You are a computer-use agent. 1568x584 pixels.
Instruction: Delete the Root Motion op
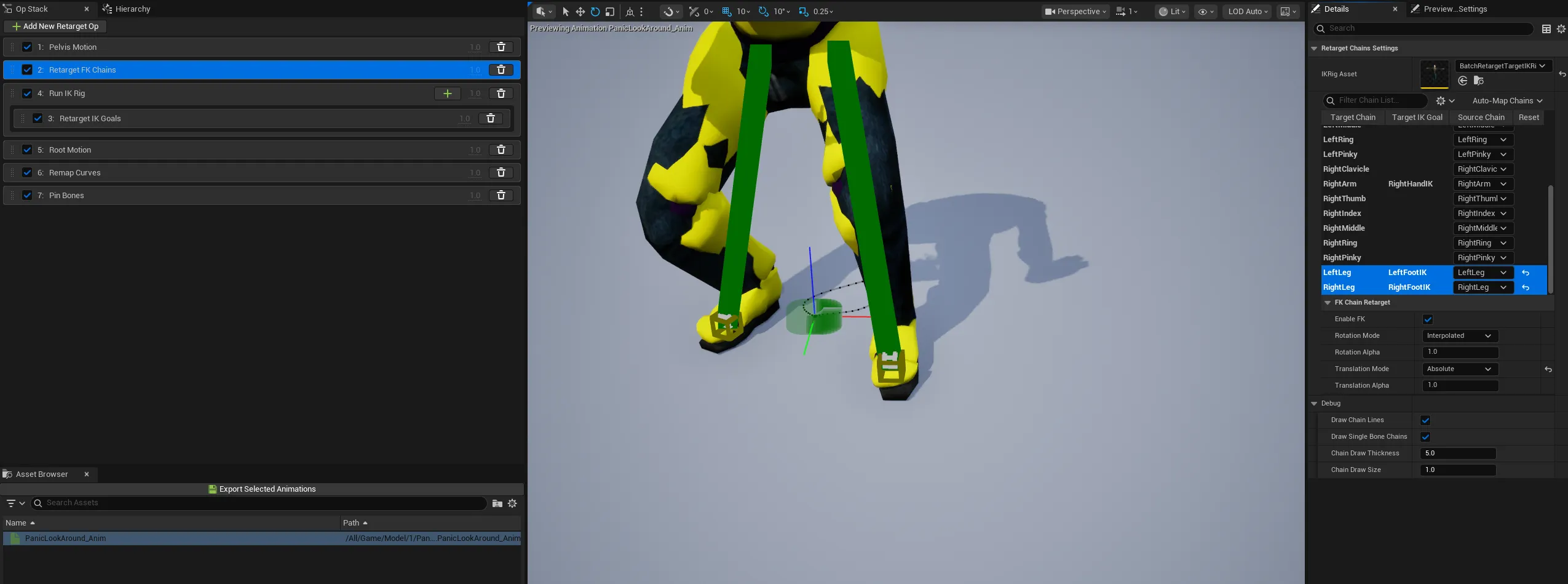(501, 150)
